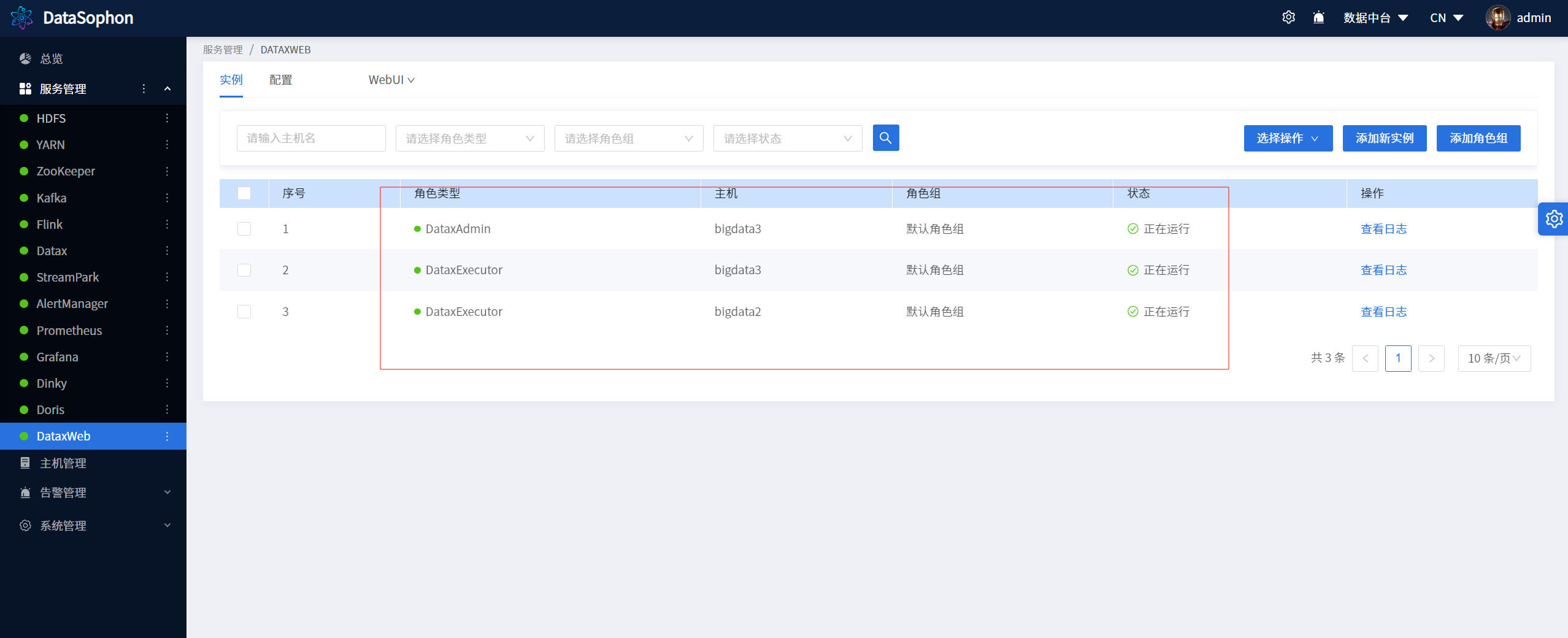Open the DataxWeb three-dot menu

click(167, 436)
